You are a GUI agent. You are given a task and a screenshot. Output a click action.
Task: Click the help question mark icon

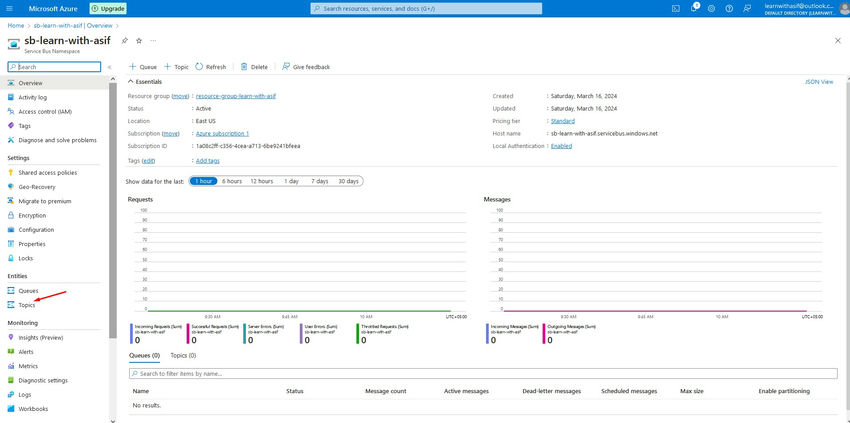tap(727, 8)
